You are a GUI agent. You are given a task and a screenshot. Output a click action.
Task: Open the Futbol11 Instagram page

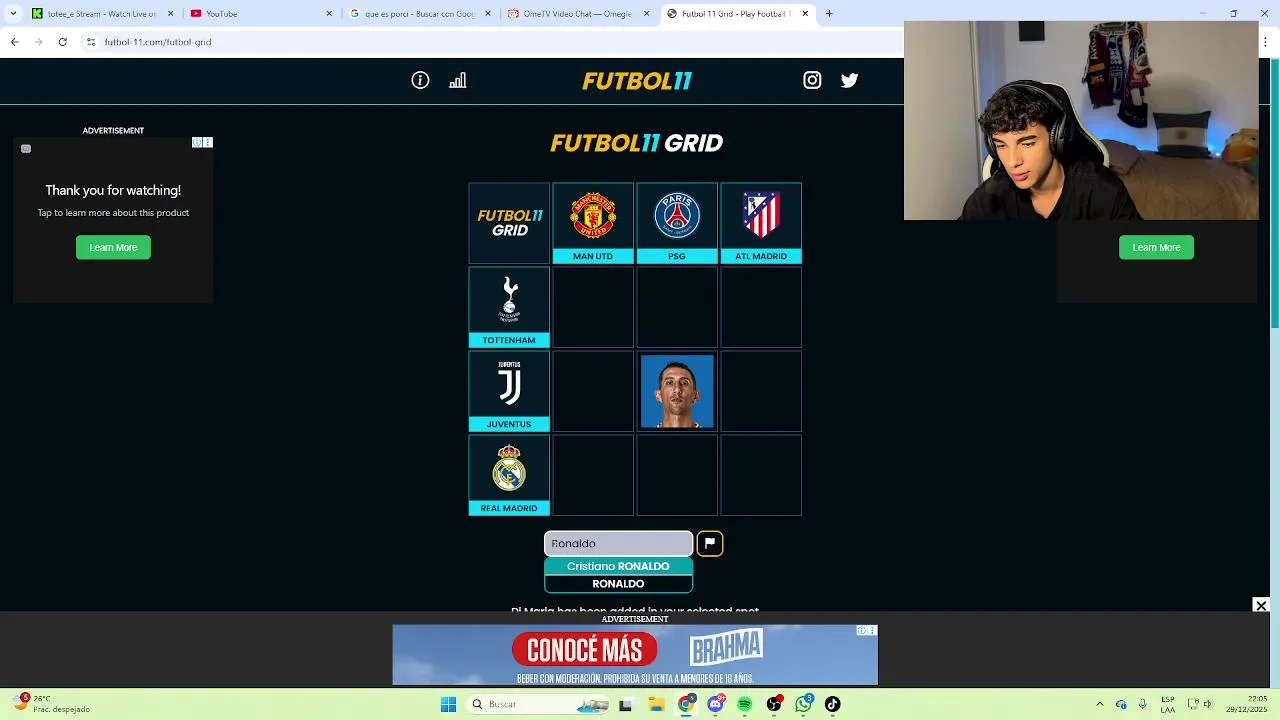pos(812,80)
